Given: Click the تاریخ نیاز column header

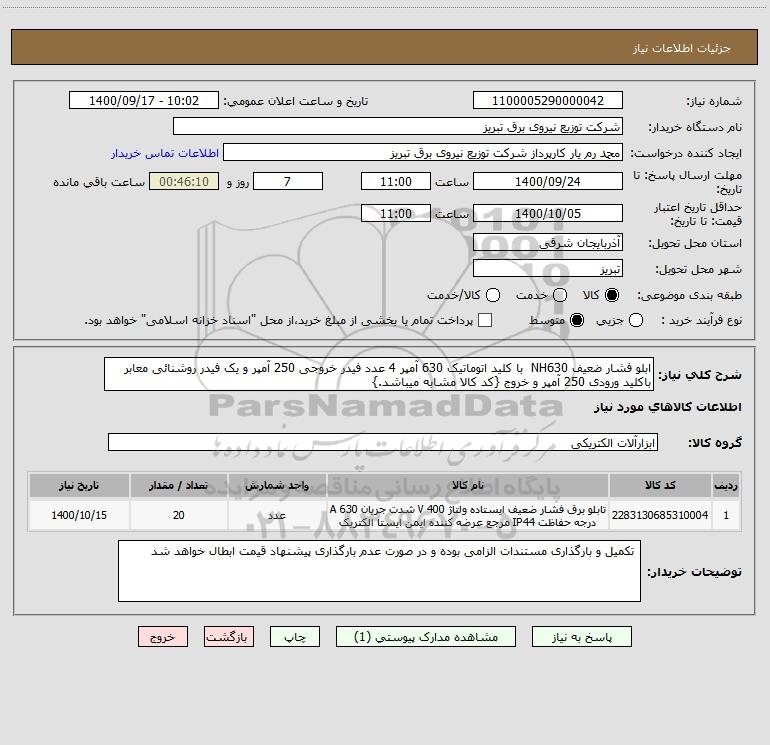Looking at the screenshot, I should (79, 485).
